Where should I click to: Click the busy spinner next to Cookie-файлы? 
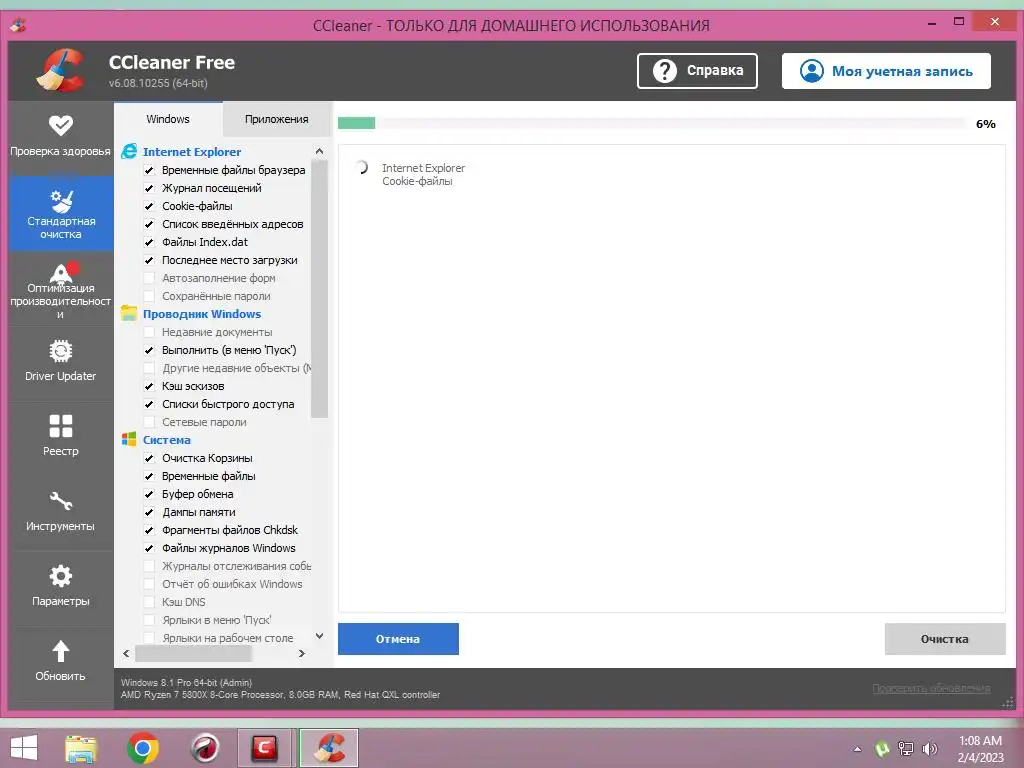tap(361, 168)
